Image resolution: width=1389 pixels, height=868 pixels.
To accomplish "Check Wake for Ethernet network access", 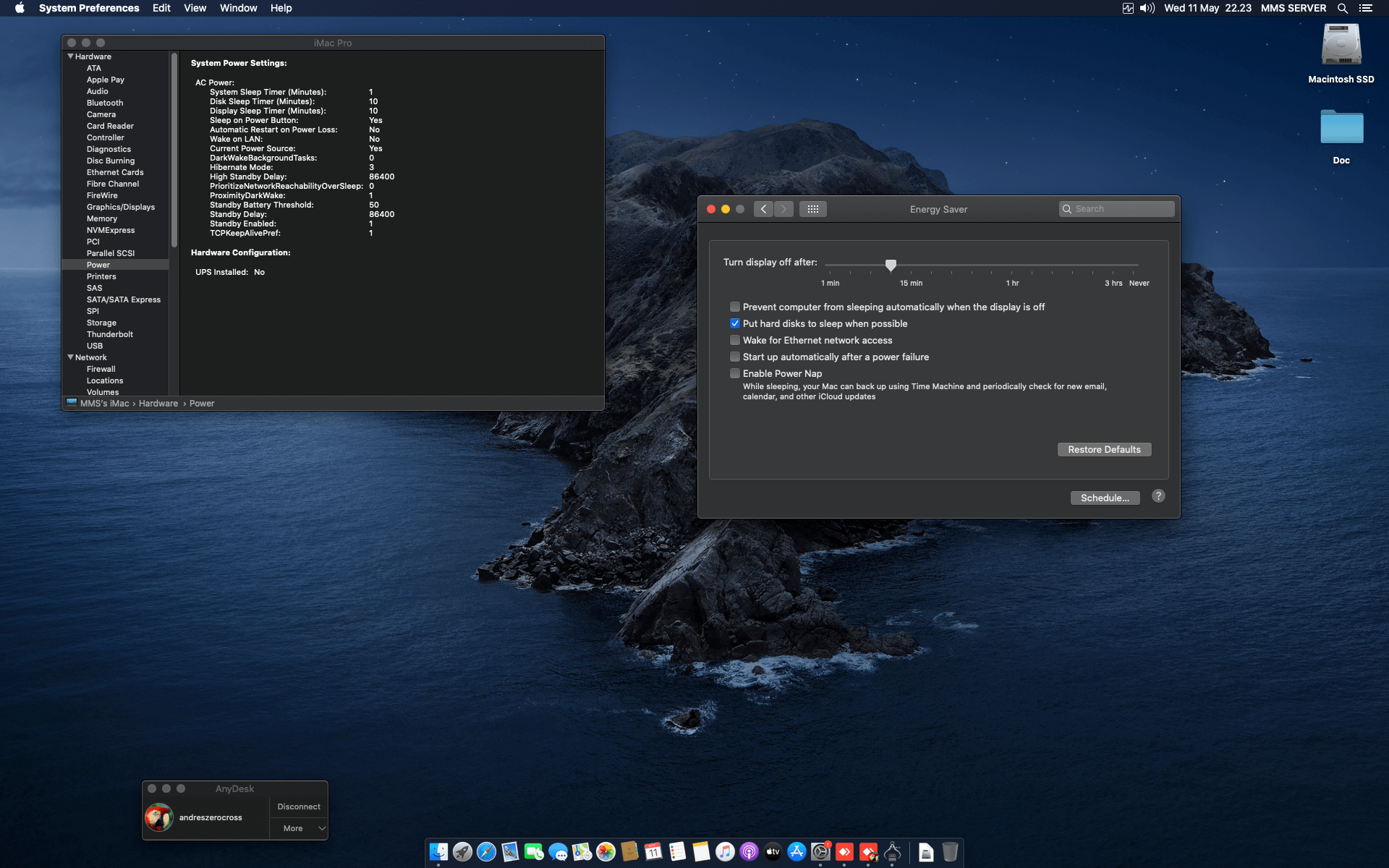I will [x=735, y=340].
